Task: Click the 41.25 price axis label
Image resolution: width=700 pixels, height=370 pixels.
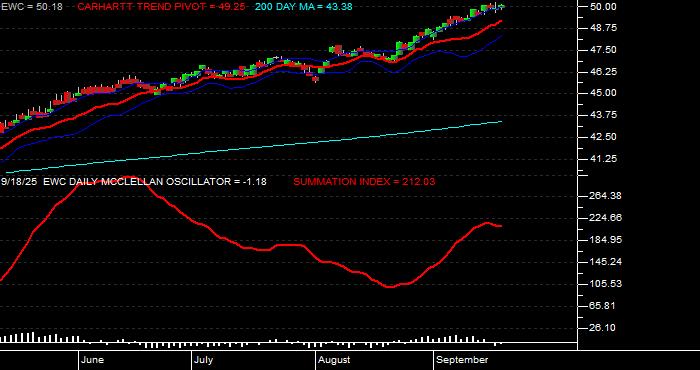Action: tap(603, 158)
